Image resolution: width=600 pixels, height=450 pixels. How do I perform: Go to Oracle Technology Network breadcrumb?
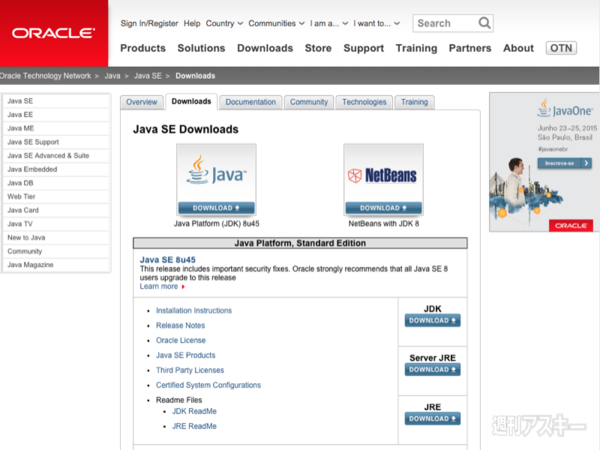(46, 76)
